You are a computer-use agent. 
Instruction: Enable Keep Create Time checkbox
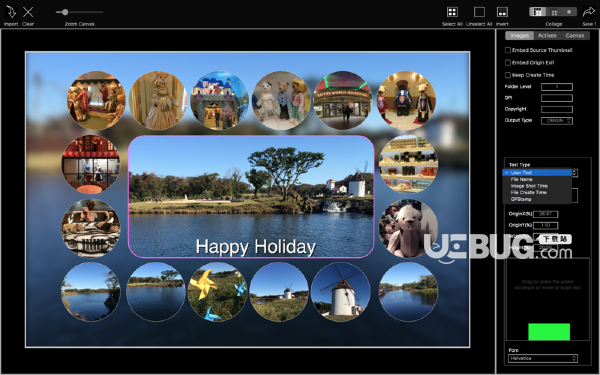pos(508,75)
